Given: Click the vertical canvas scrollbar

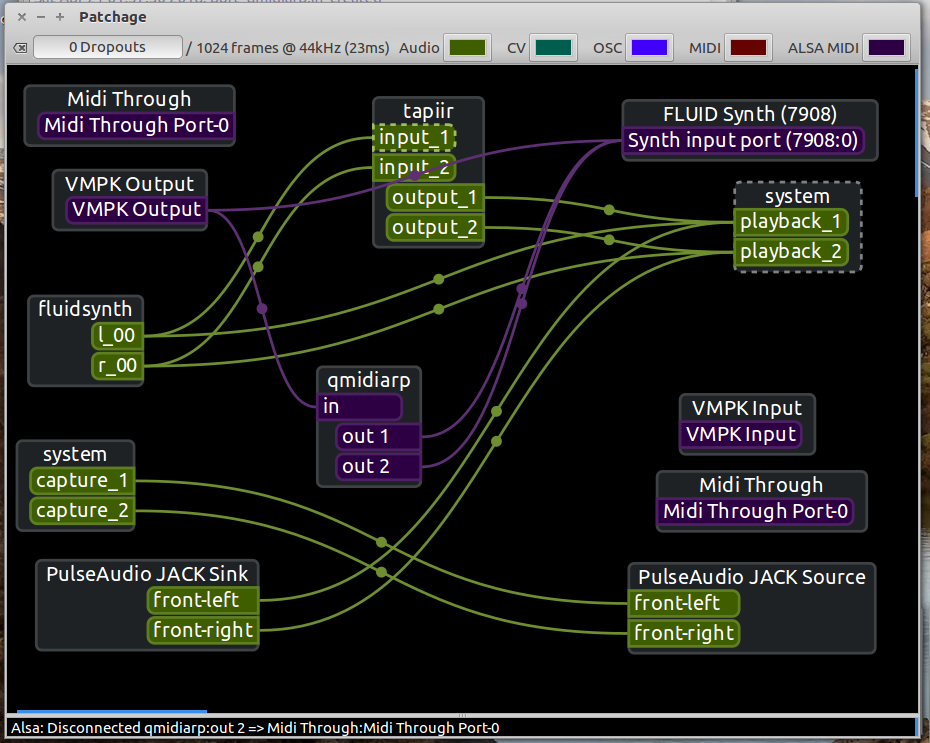Looking at the screenshot, I should pyautogui.click(x=917, y=133).
